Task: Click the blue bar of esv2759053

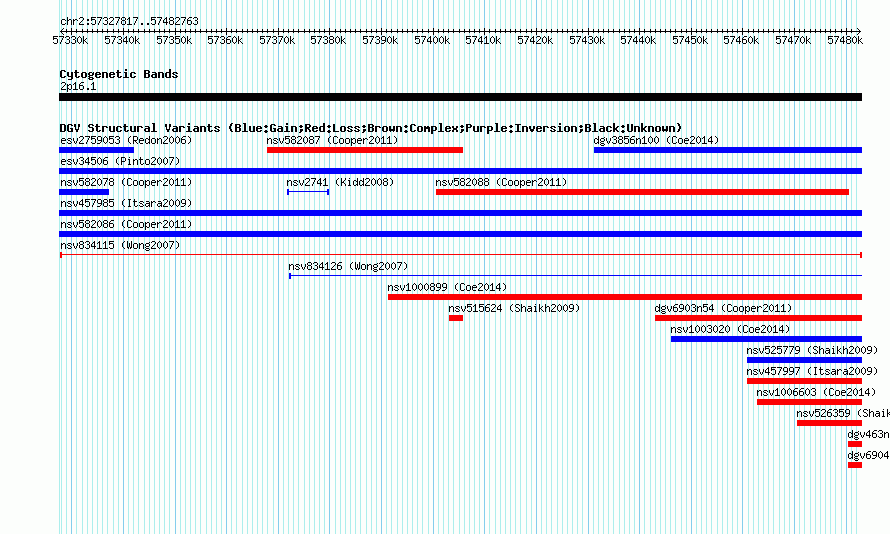Action: pyautogui.click(x=96, y=150)
